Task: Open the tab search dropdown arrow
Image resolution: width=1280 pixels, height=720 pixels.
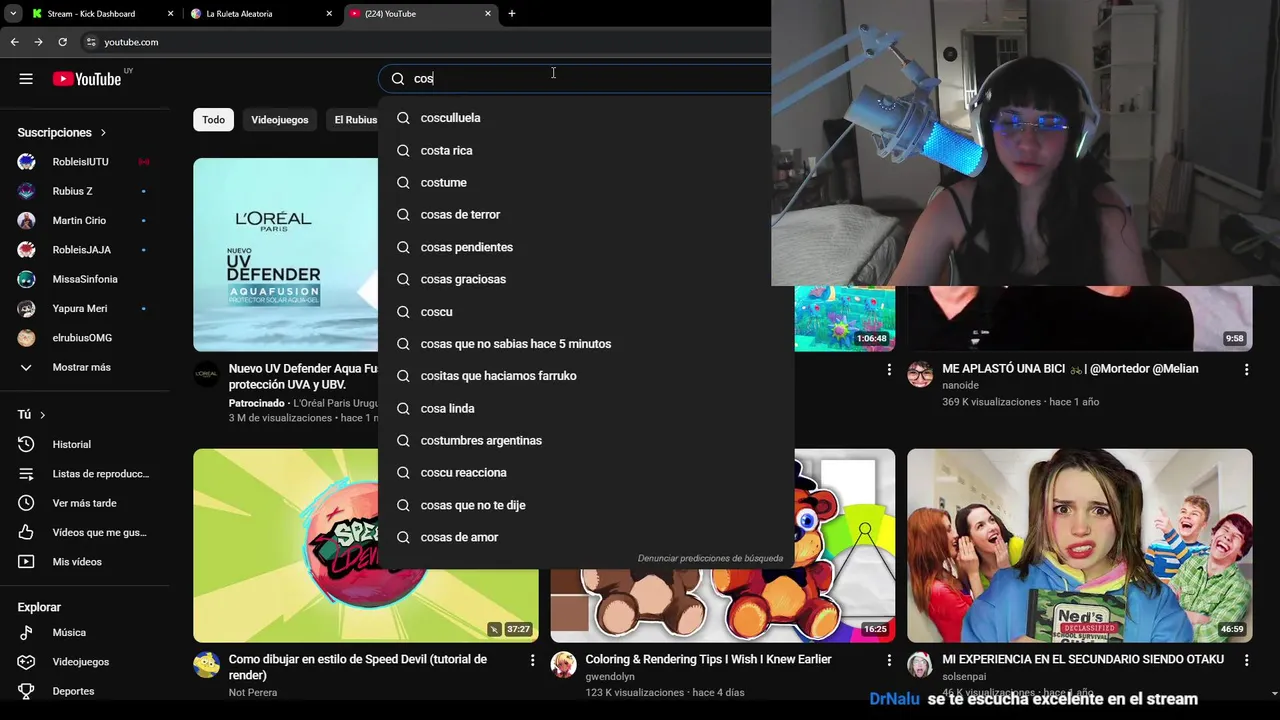Action: (13, 14)
